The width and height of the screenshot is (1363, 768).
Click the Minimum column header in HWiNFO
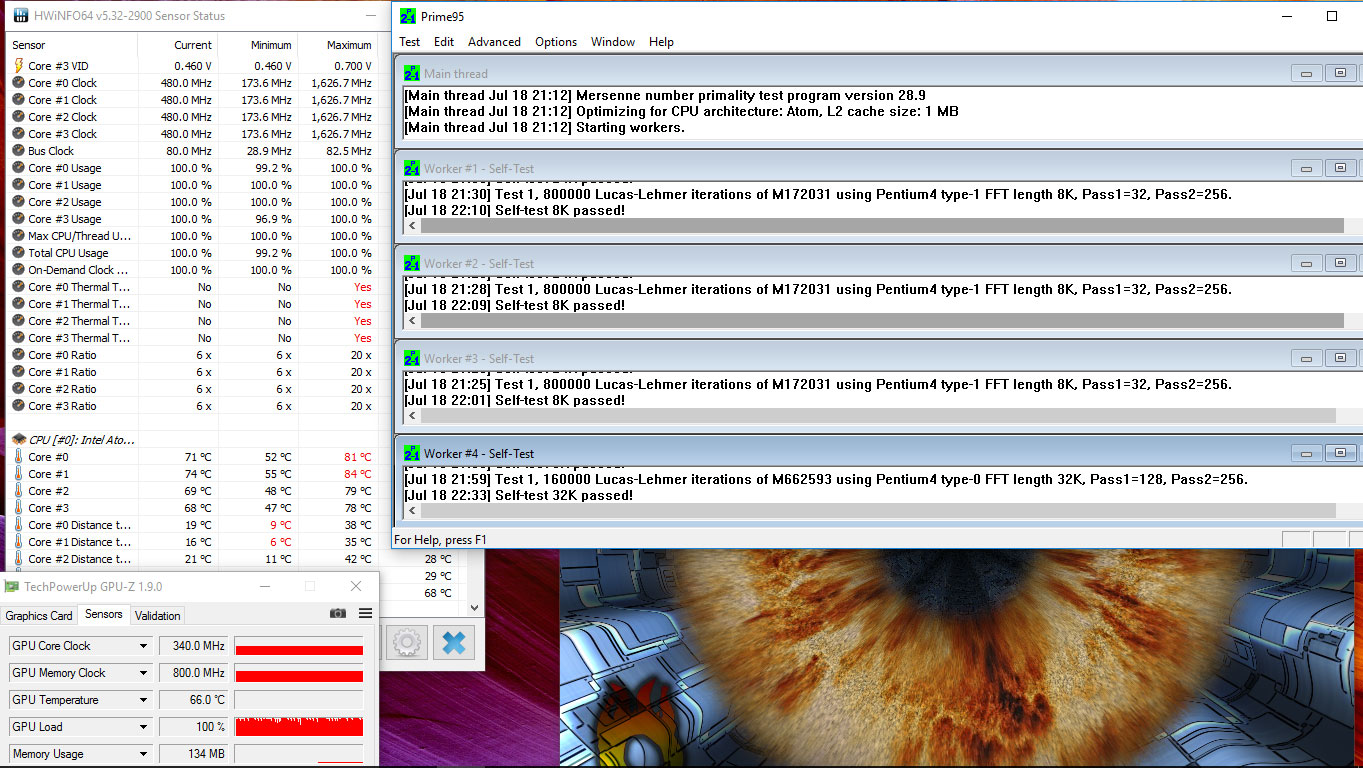pyautogui.click(x=258, y=45)
